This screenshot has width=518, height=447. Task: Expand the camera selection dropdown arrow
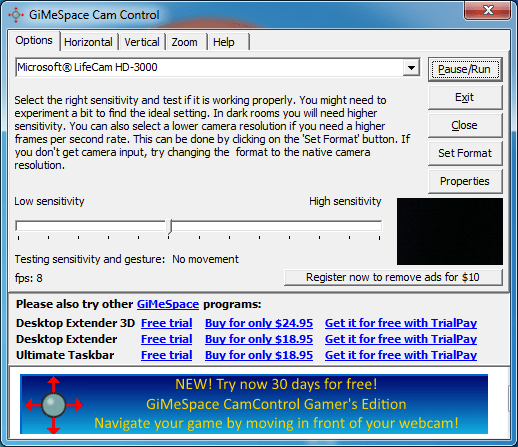point(411,68)
